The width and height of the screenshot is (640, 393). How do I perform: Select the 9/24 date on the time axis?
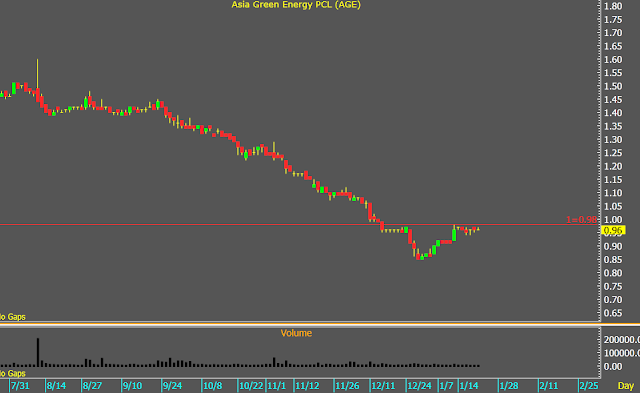coord(172,386)
